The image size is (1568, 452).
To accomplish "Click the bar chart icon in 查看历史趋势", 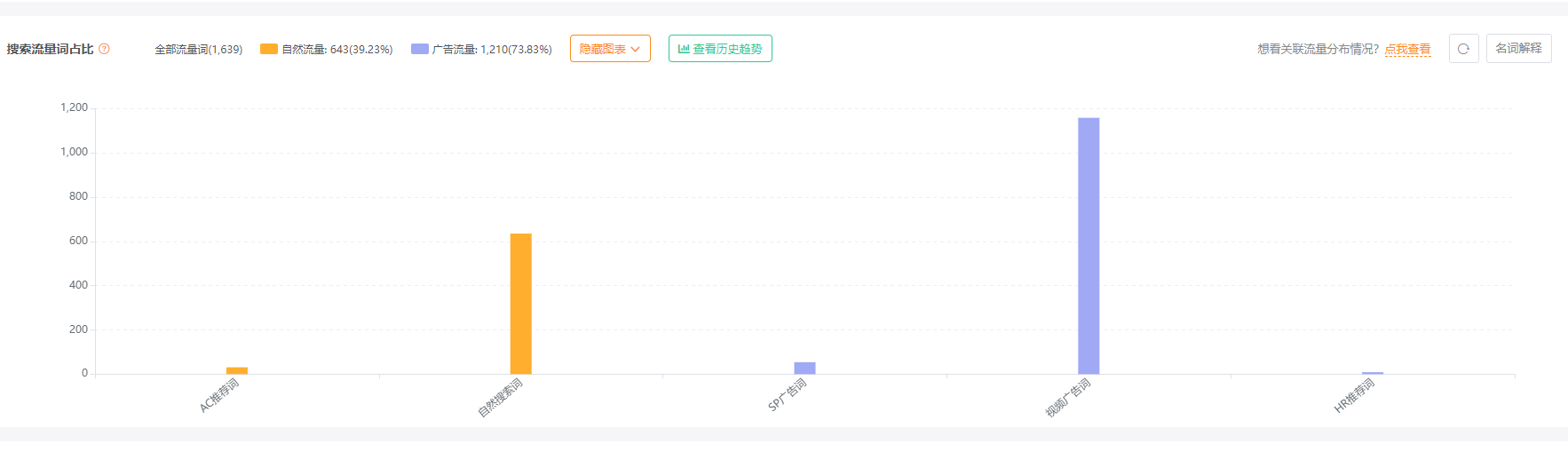I will pos(684,49).
